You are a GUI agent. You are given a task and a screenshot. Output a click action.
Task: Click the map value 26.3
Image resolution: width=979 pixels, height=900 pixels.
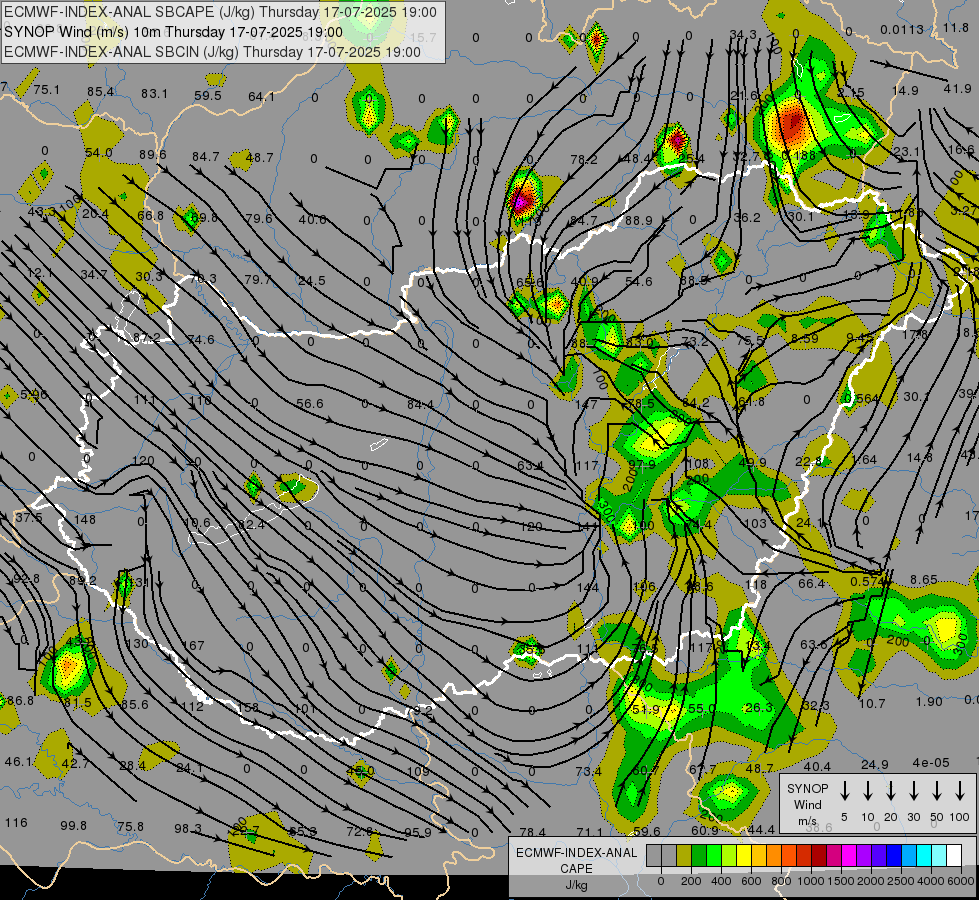759,707
